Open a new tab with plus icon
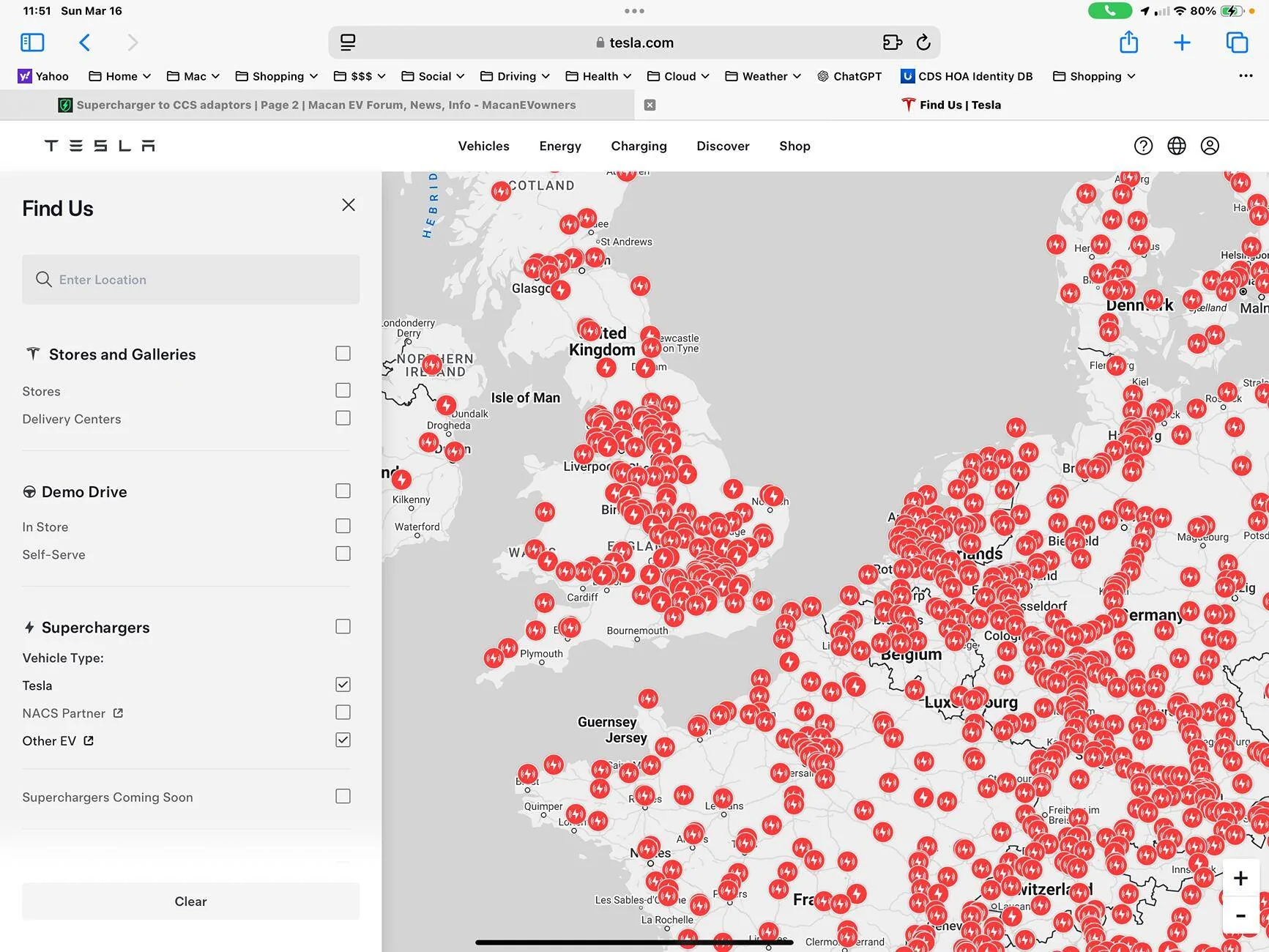Viewport: 1269px width, 952px height. click(x=1182, y=42)
